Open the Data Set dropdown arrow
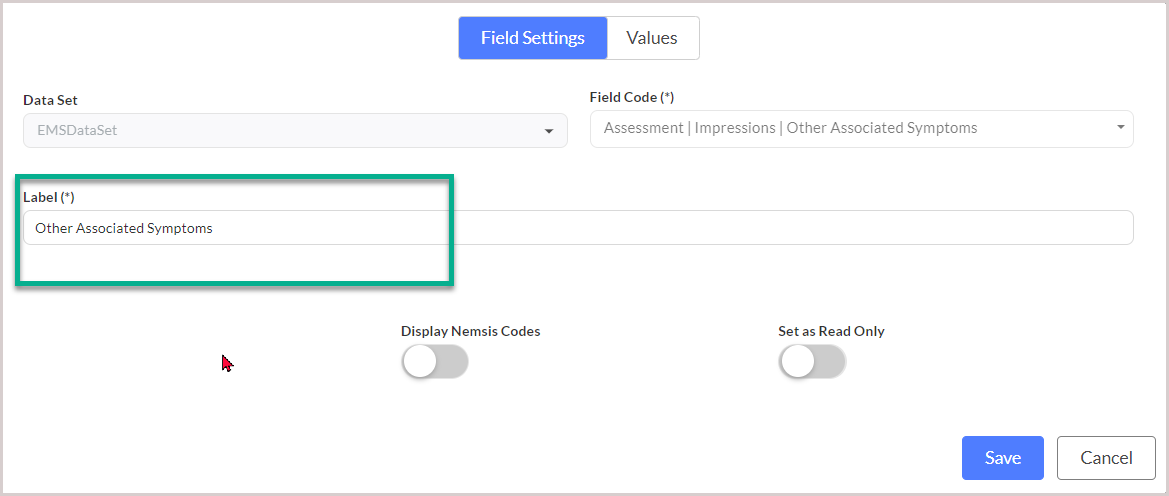Screen dimensions: 1169x496 tap(549, 131)
